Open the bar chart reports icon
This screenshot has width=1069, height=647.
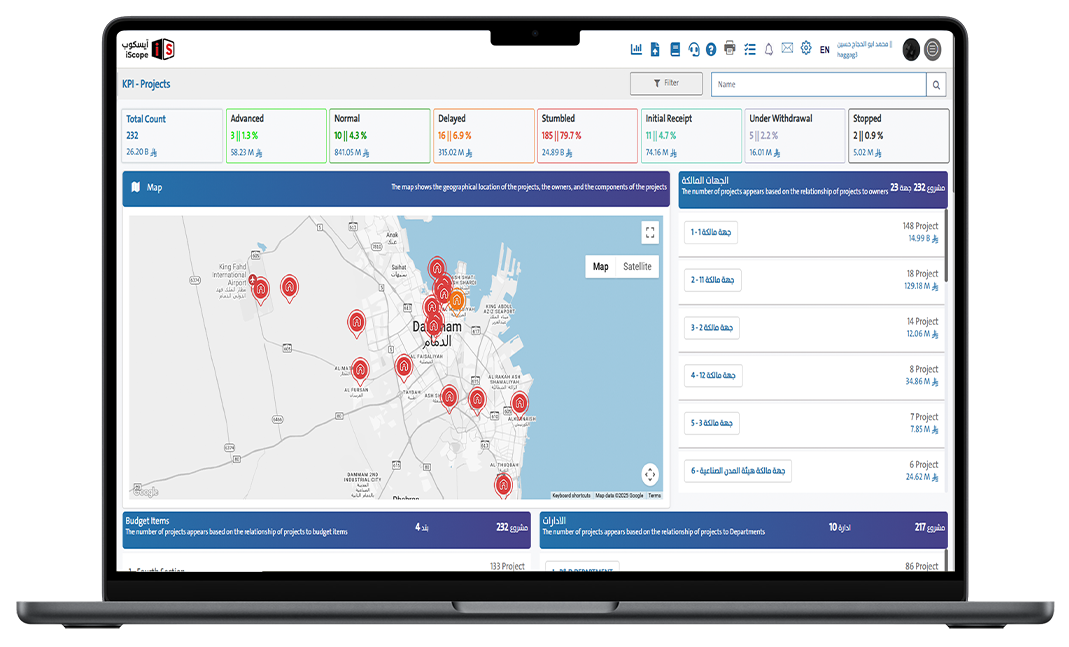(x=636, y=49)
